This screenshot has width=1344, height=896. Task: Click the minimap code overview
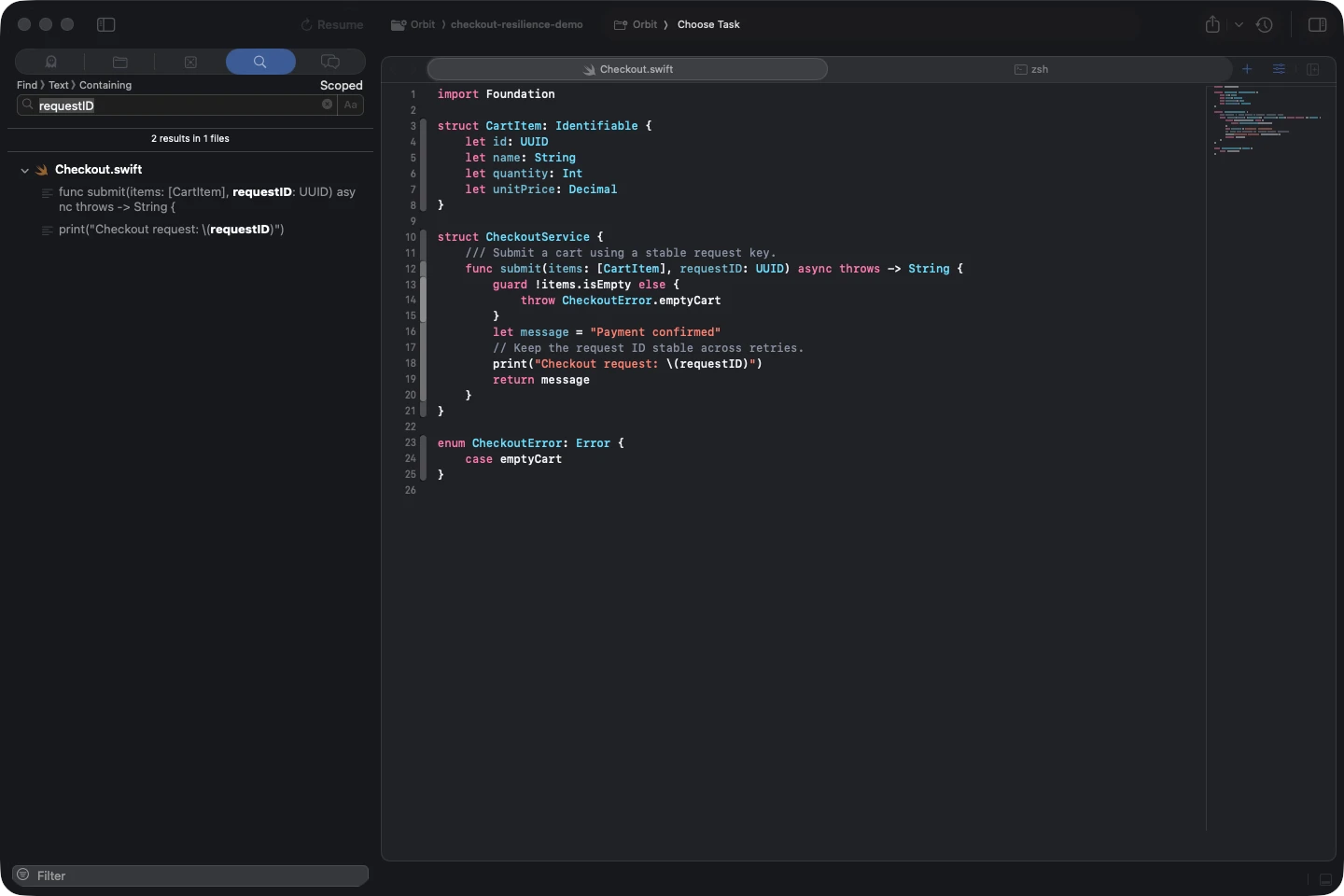pyautogui.click(x=1269, y=120)
